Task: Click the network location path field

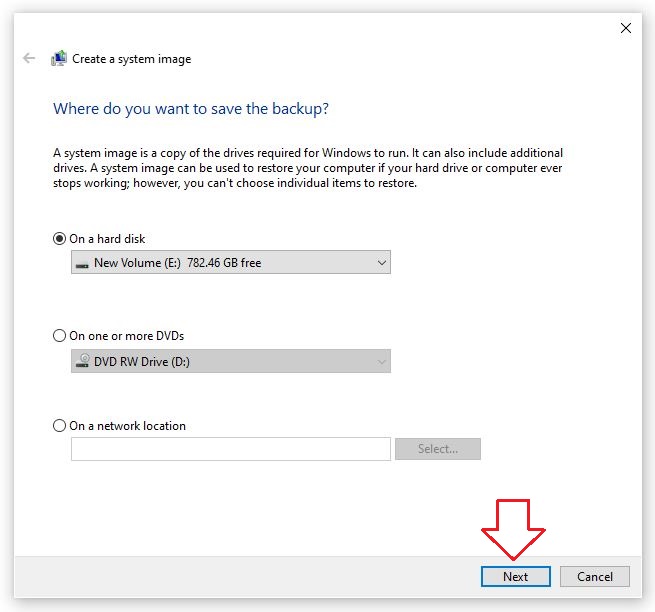Action: coord(231,449)
